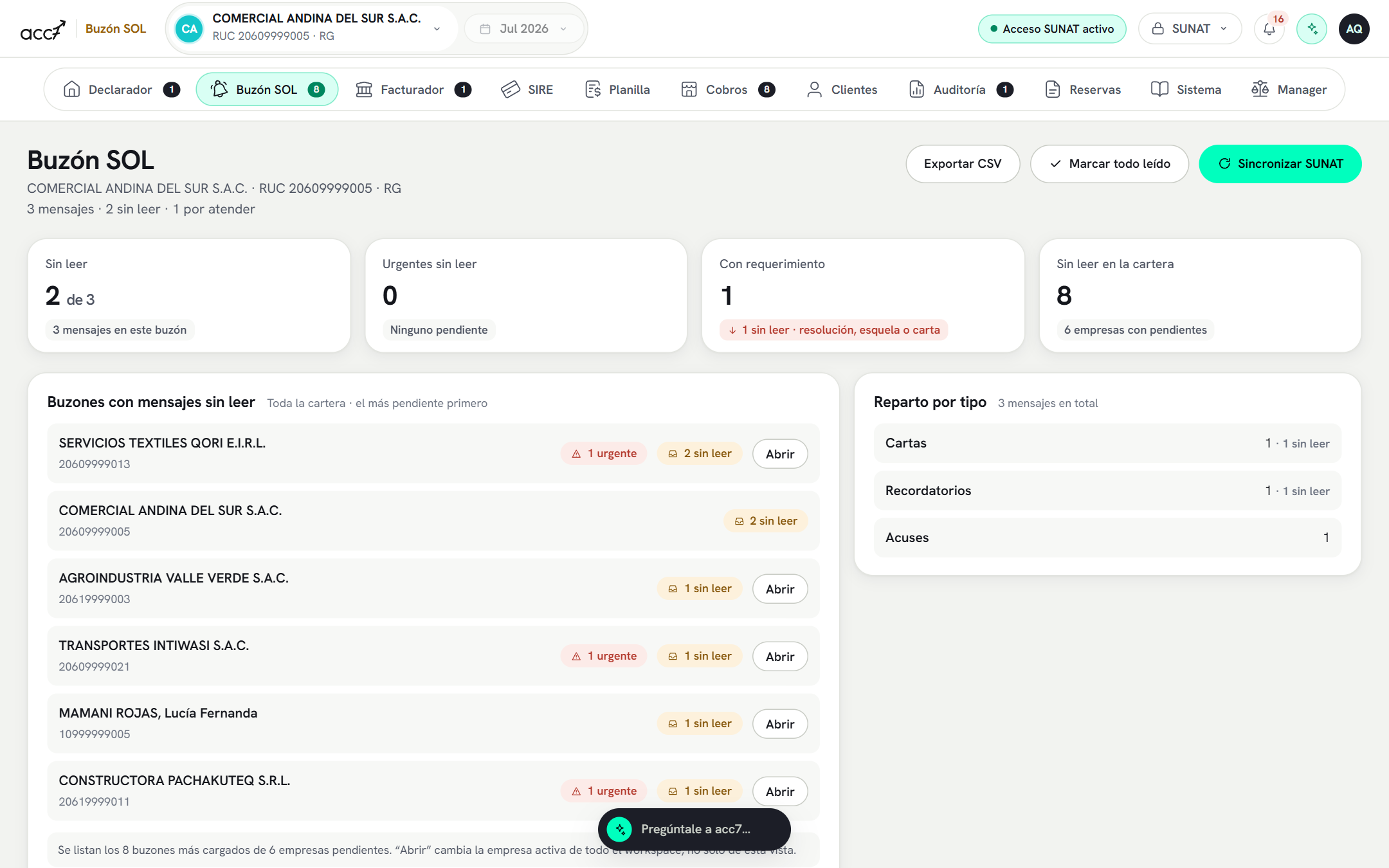The image size is (1389, 868).
Task: Click Exportar CSV button
Action: point(963,164)
